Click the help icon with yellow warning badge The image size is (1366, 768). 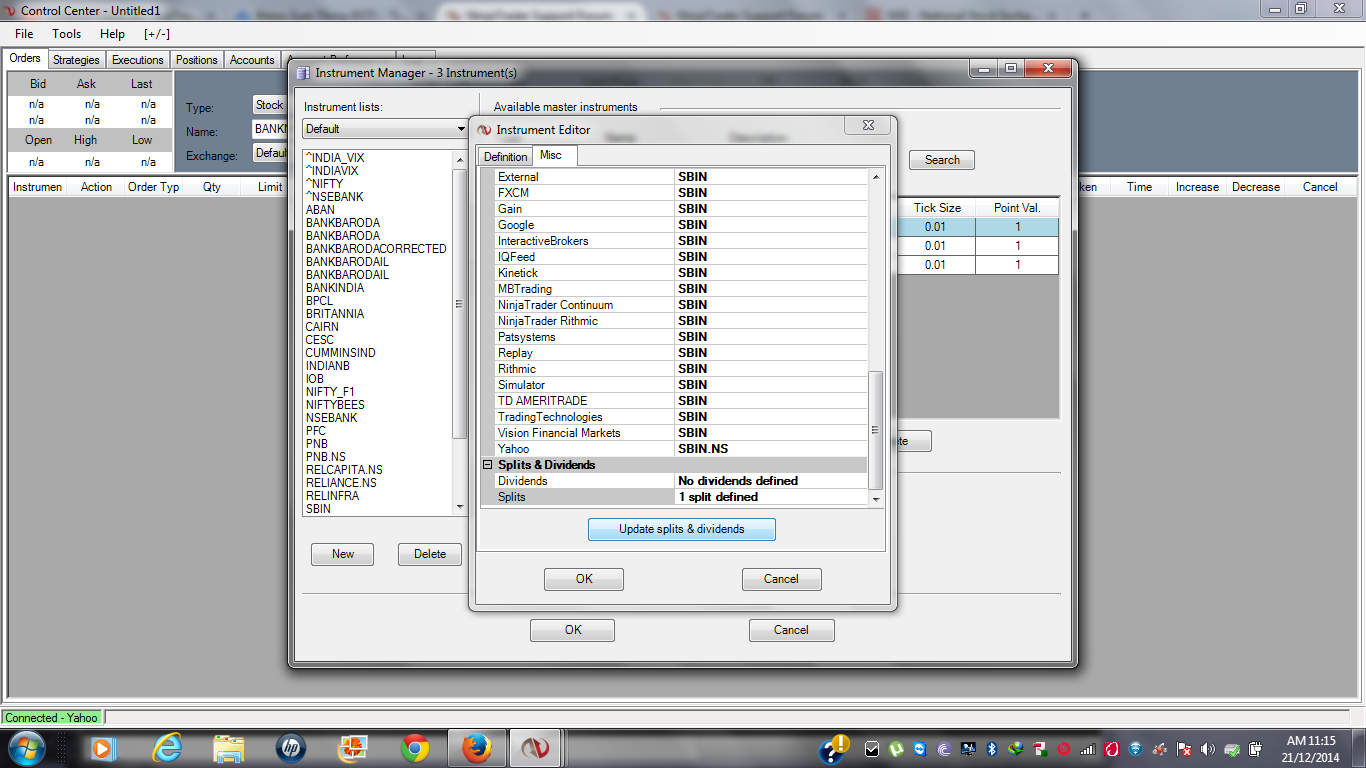[834, 748]
